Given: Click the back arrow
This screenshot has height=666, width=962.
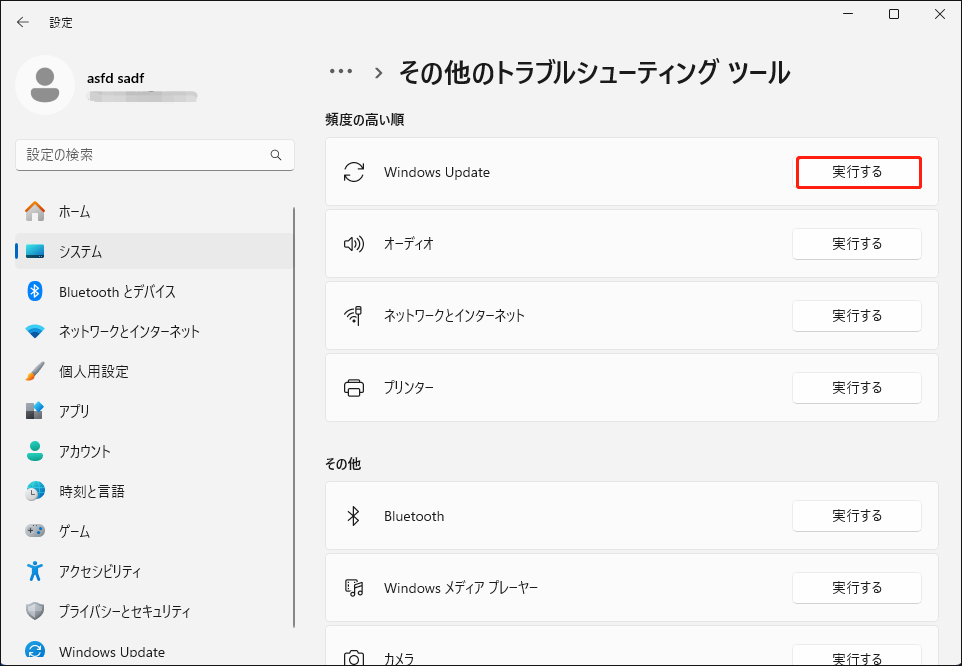Looking at the screenshot, I should (x=22, y=21).
